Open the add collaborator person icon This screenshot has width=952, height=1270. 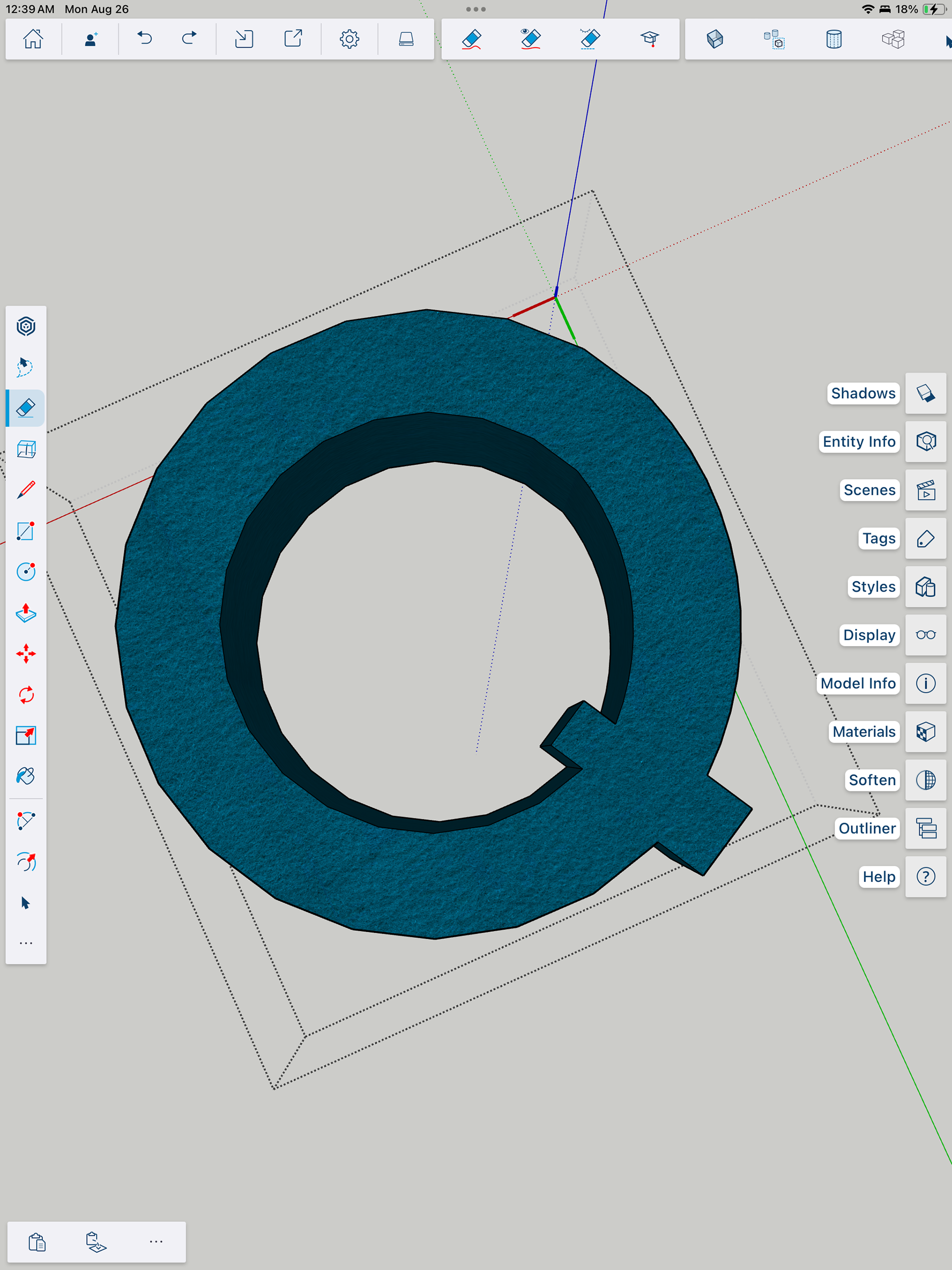click(x=90, y=39)
